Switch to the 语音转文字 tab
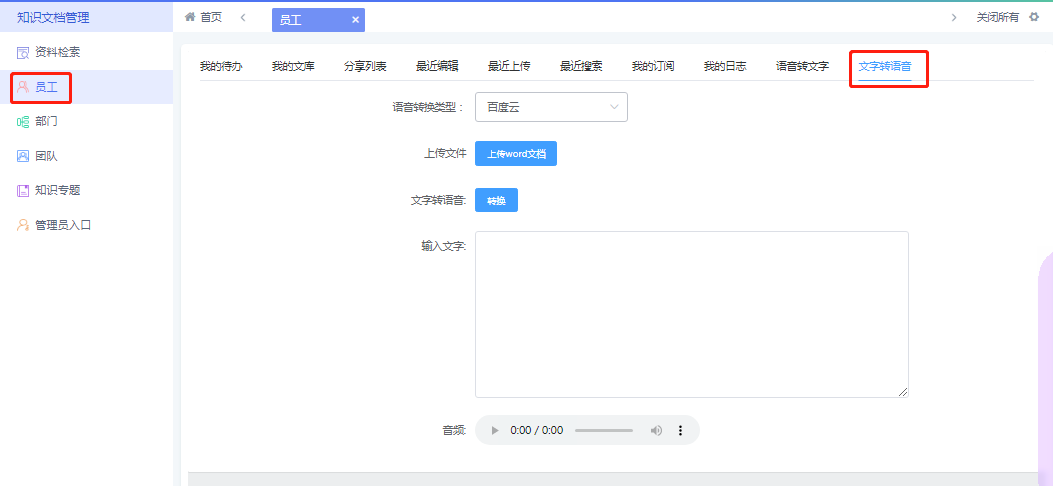Viewport: 1053px width, 486px height. pos(802,67)
